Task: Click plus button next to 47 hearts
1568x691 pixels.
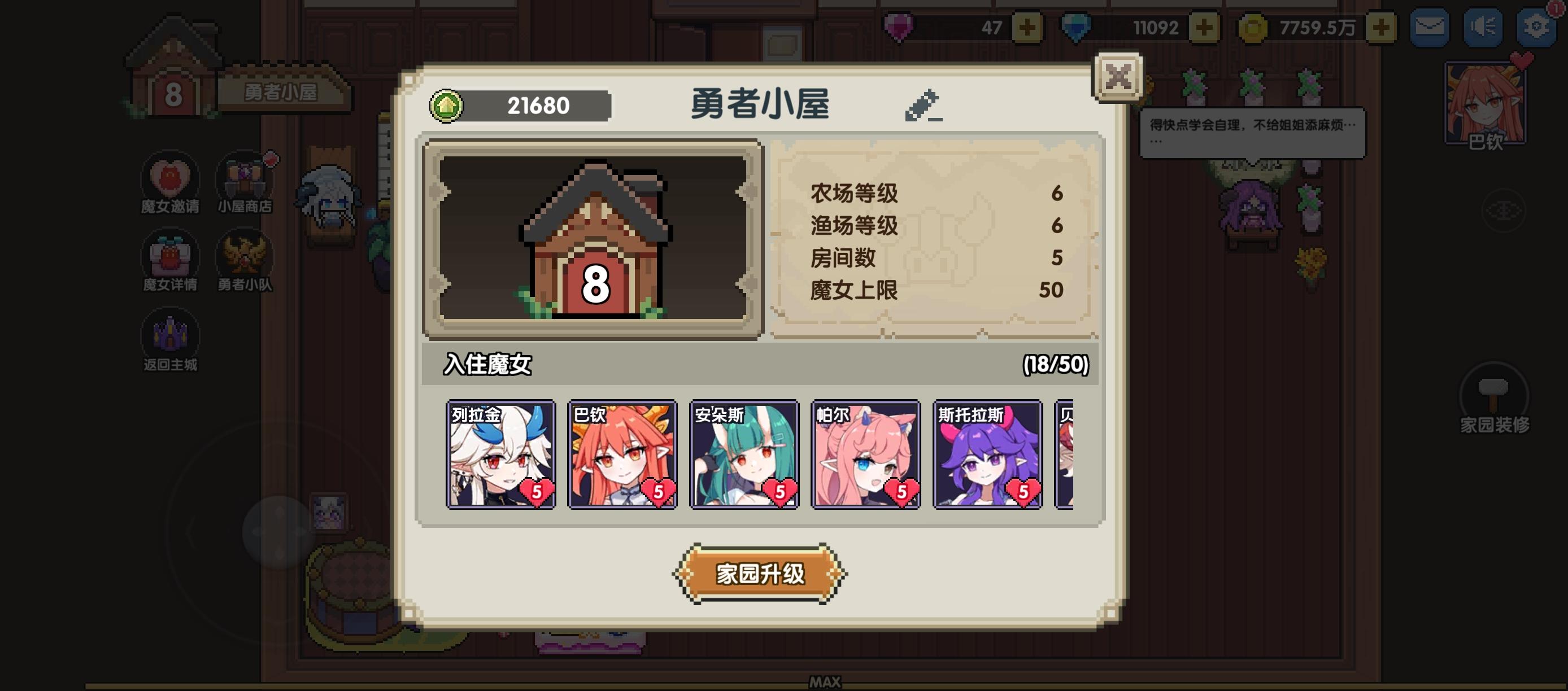Action: (1027, 27)
